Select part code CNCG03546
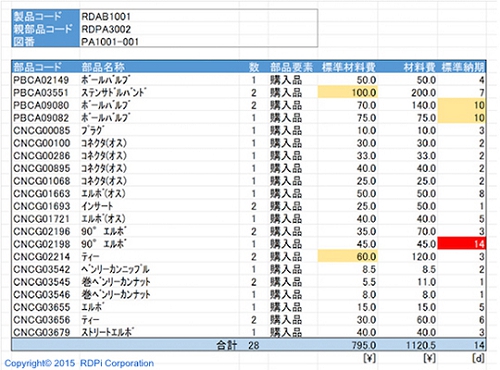500x370 pixels. pos(42,295)
